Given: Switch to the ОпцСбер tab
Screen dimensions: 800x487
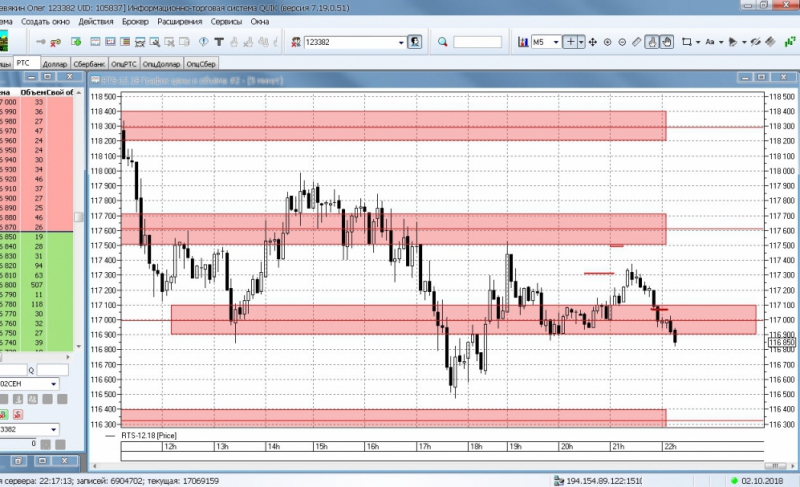Looking at the screenshot, I should (x=201, y=64).
